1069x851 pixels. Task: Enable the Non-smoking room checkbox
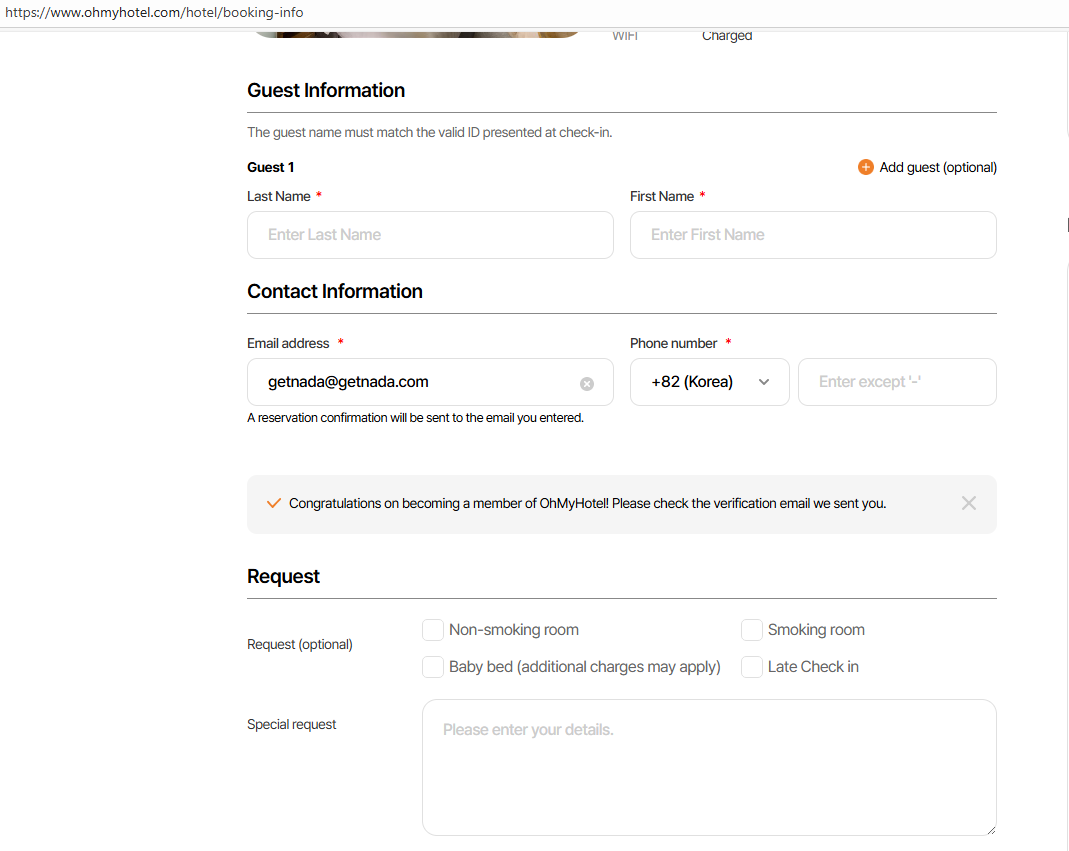coord(433,630)
